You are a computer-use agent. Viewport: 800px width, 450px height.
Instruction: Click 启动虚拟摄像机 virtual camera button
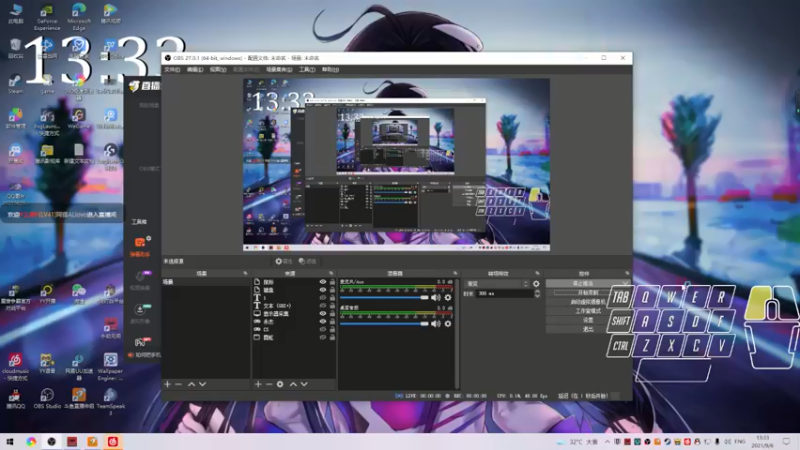coord(588,302)
